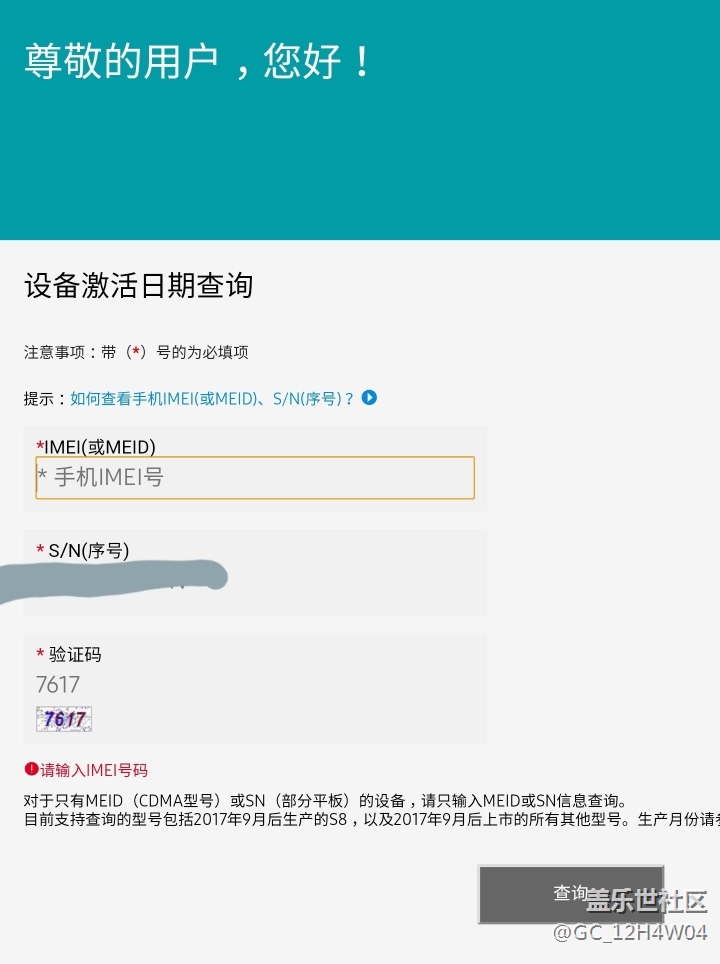Click into the S/N(序号) input field
The height and width of the screenshot is (964, 720).
pyautogui.click(x=255, y=580)
